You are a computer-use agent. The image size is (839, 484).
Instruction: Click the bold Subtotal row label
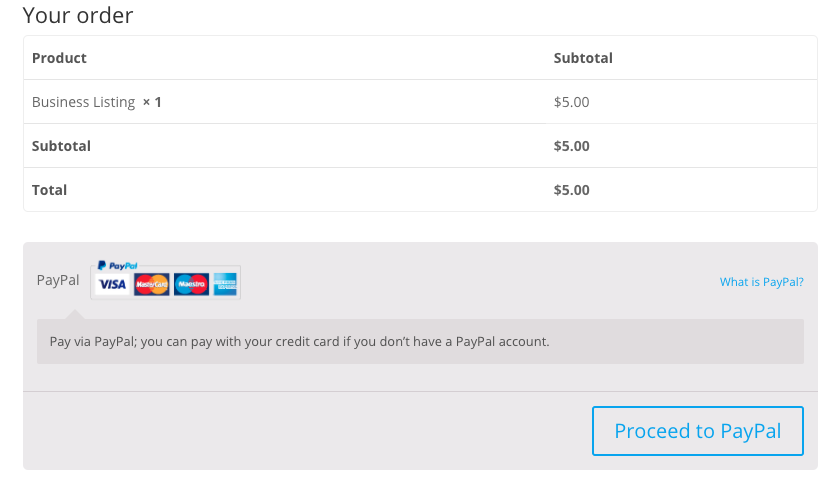[x=62, y=146]
